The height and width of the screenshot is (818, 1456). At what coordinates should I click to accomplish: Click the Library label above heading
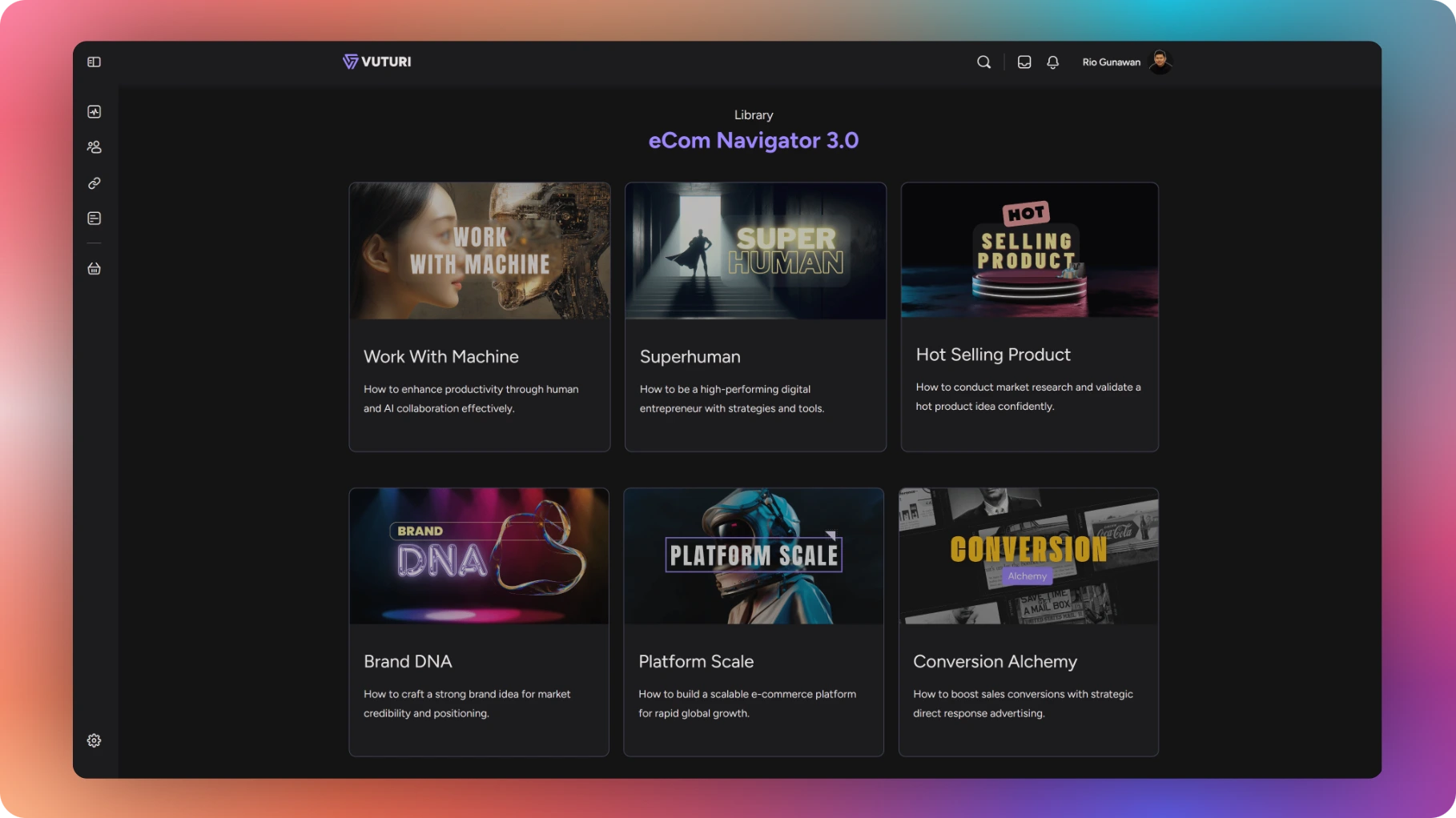click(x=754, y=115)
